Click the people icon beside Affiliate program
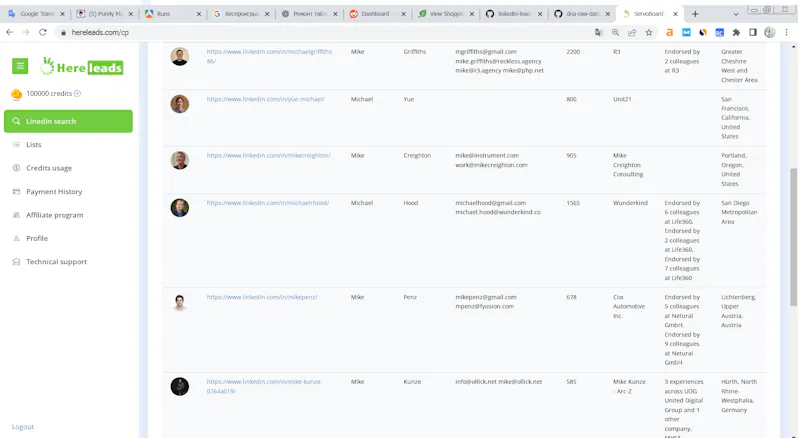Viewport: 800px width, 438px height. point(16,215)
